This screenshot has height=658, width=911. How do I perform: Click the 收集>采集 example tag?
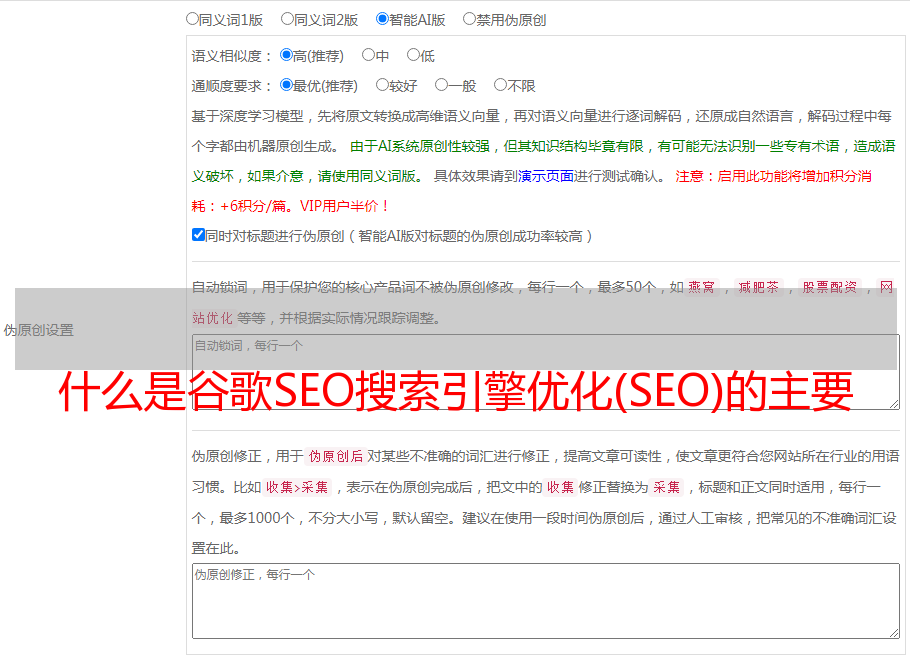click(x=297, y=487)
